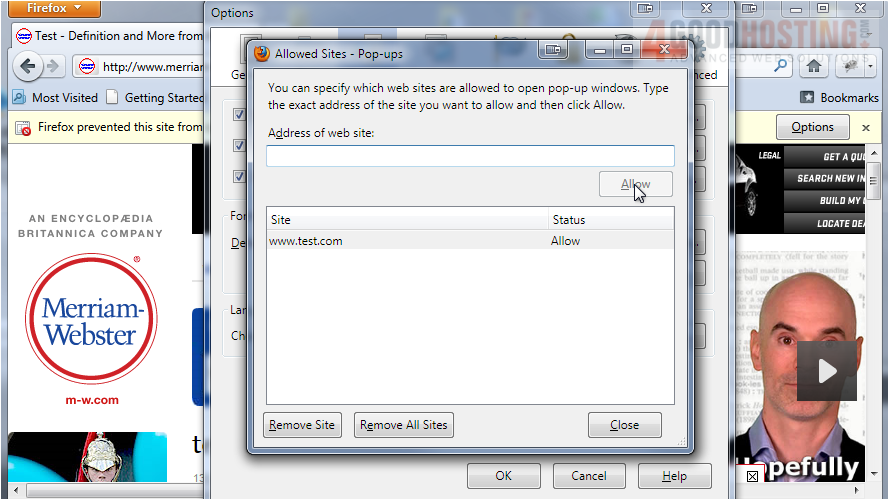The image size is (889, 500).
Task: Select www.test.com in the allowed sites list
Action: pyautogui.click(x=306, y=241)
